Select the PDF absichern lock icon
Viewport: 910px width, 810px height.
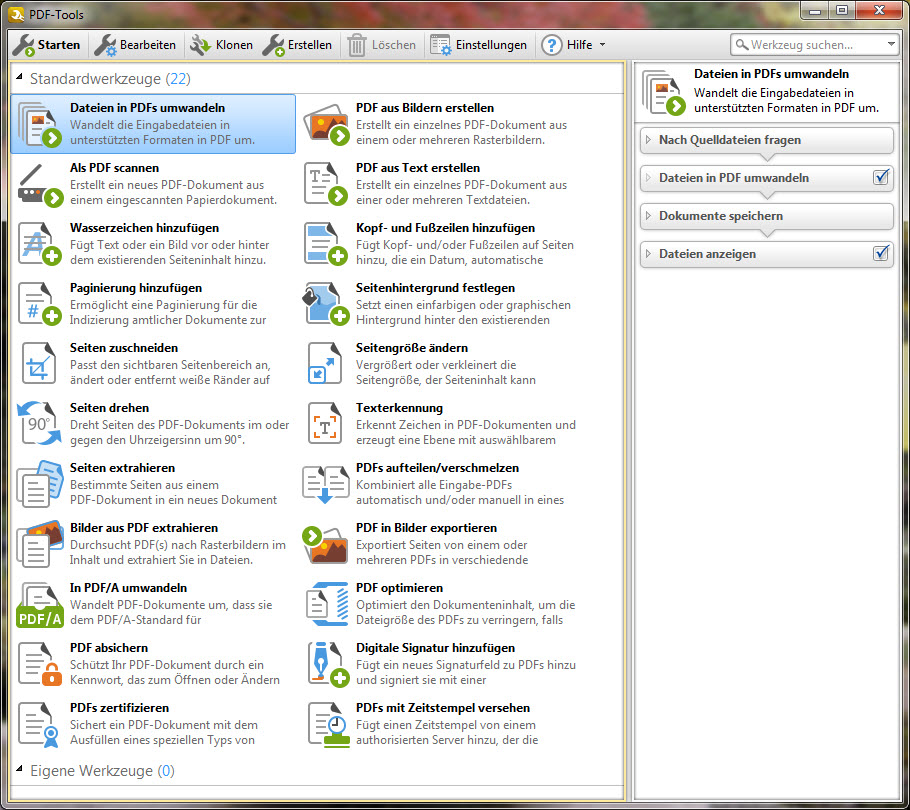click(39, 664)
